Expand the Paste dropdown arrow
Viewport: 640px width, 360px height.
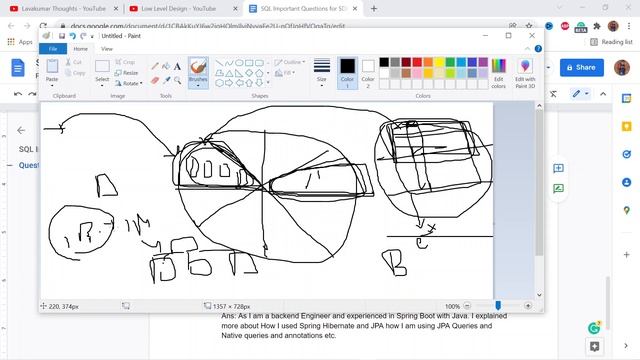(x=52, y=85)
